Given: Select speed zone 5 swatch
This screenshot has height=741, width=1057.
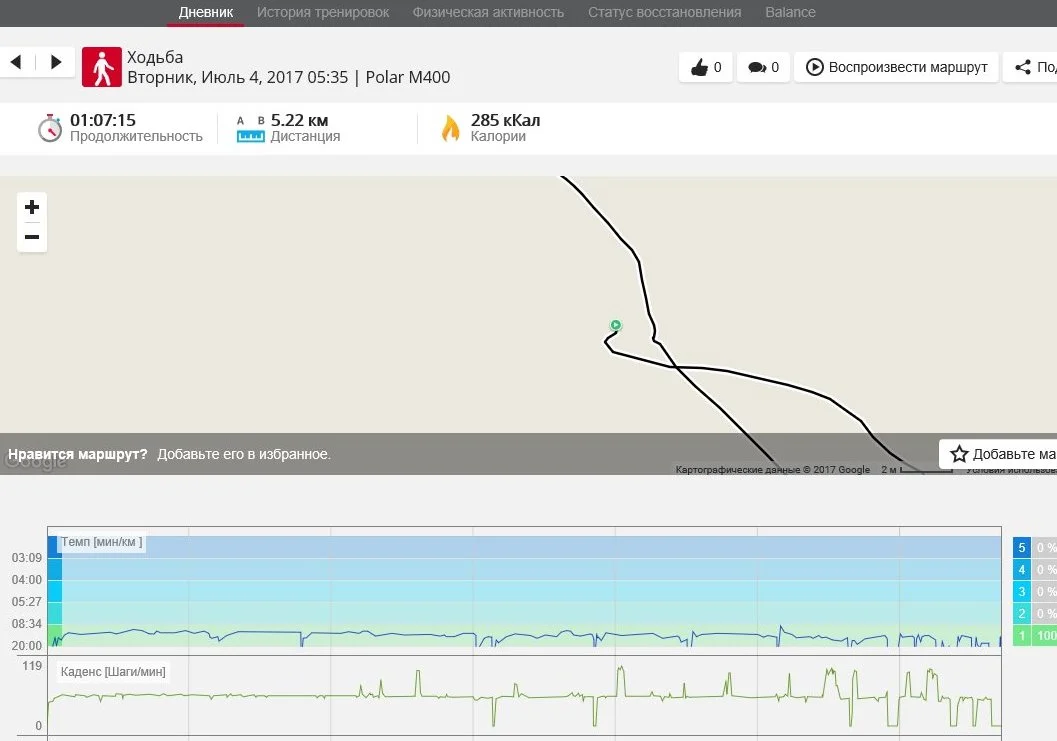Looking at the screenshot, I should (1021, 547).
